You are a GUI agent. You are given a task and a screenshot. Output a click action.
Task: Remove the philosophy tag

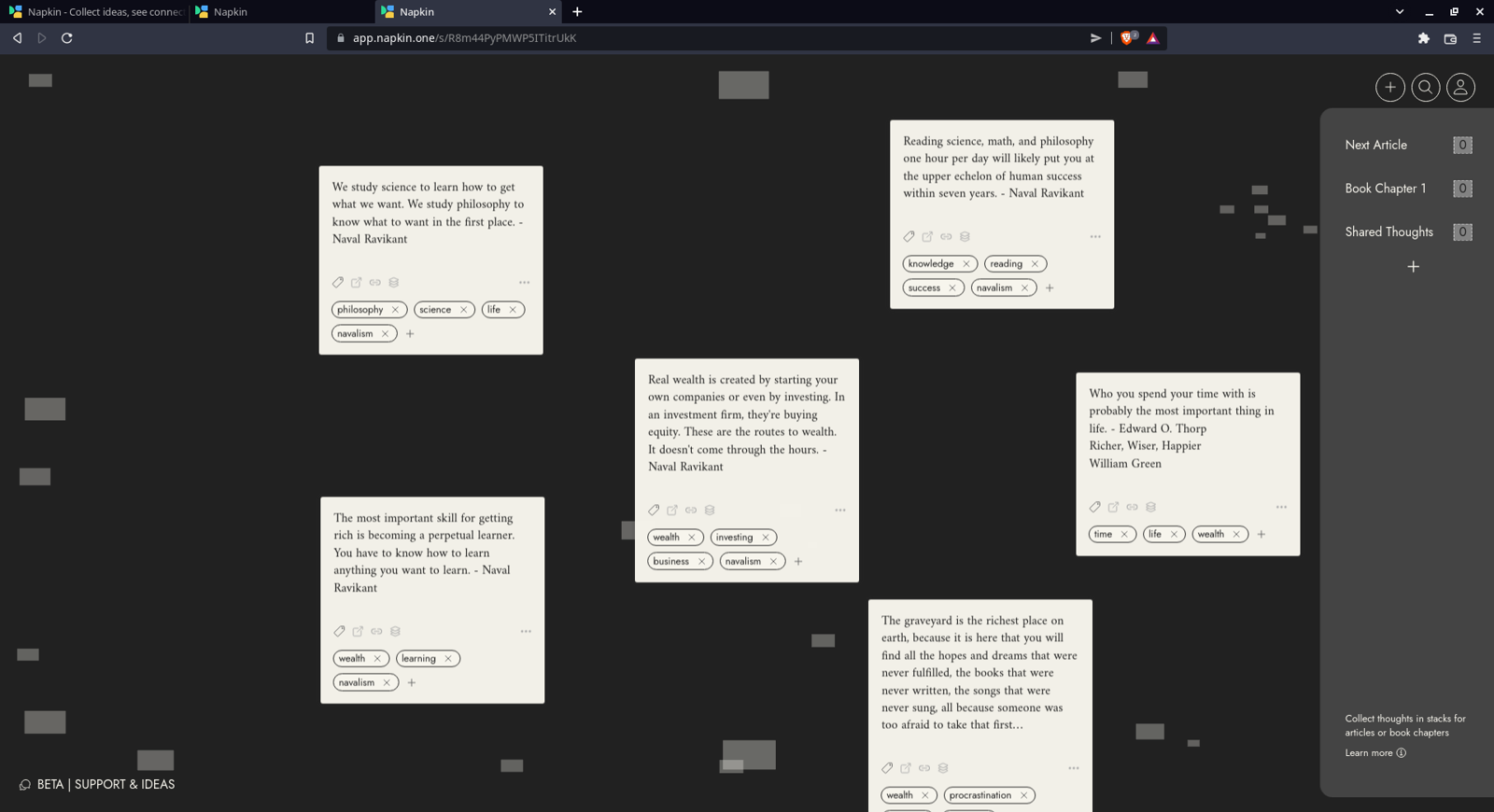395,310
